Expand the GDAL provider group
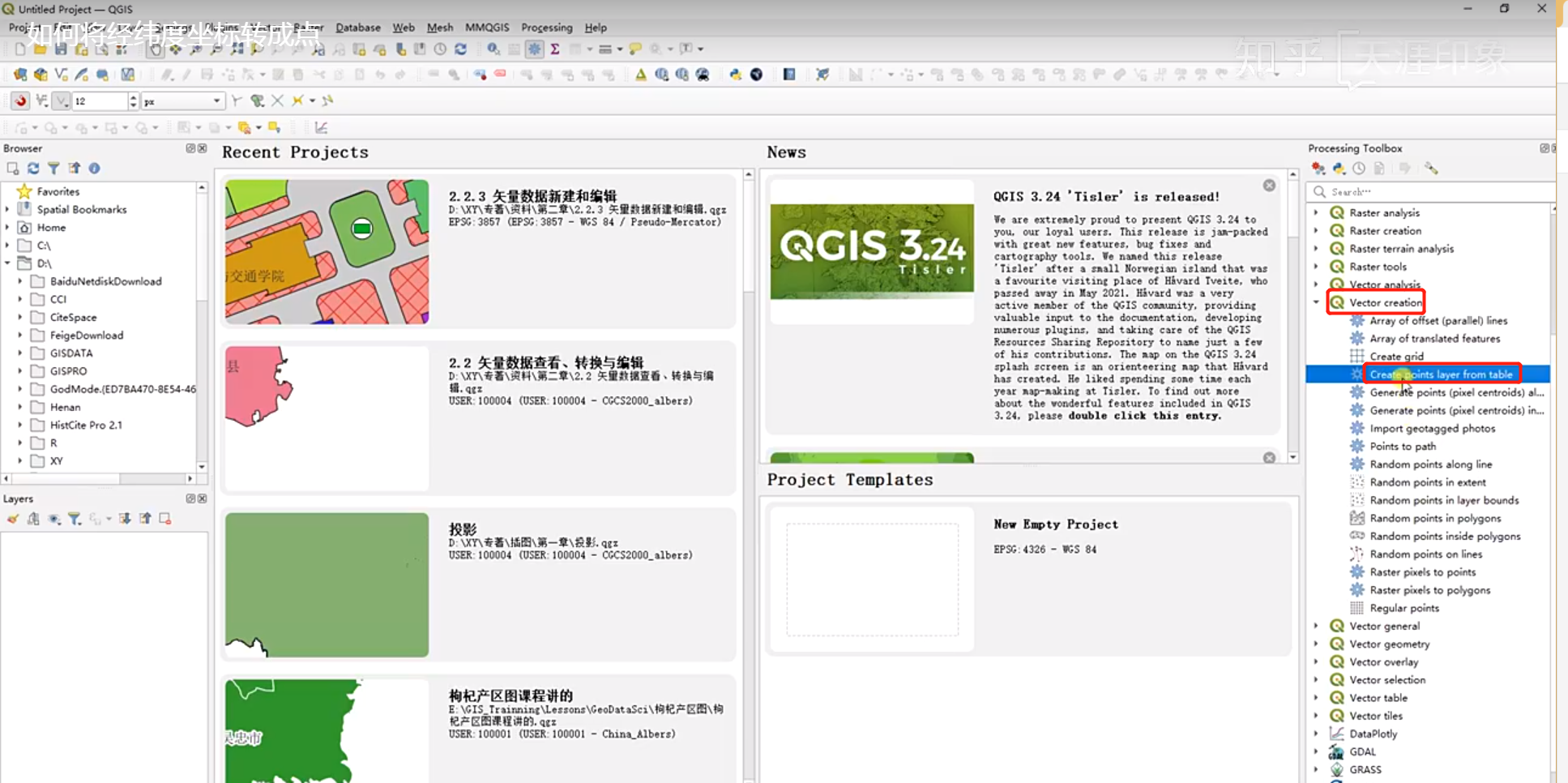Screen dimensions: 1568x783 point(1316,751)
